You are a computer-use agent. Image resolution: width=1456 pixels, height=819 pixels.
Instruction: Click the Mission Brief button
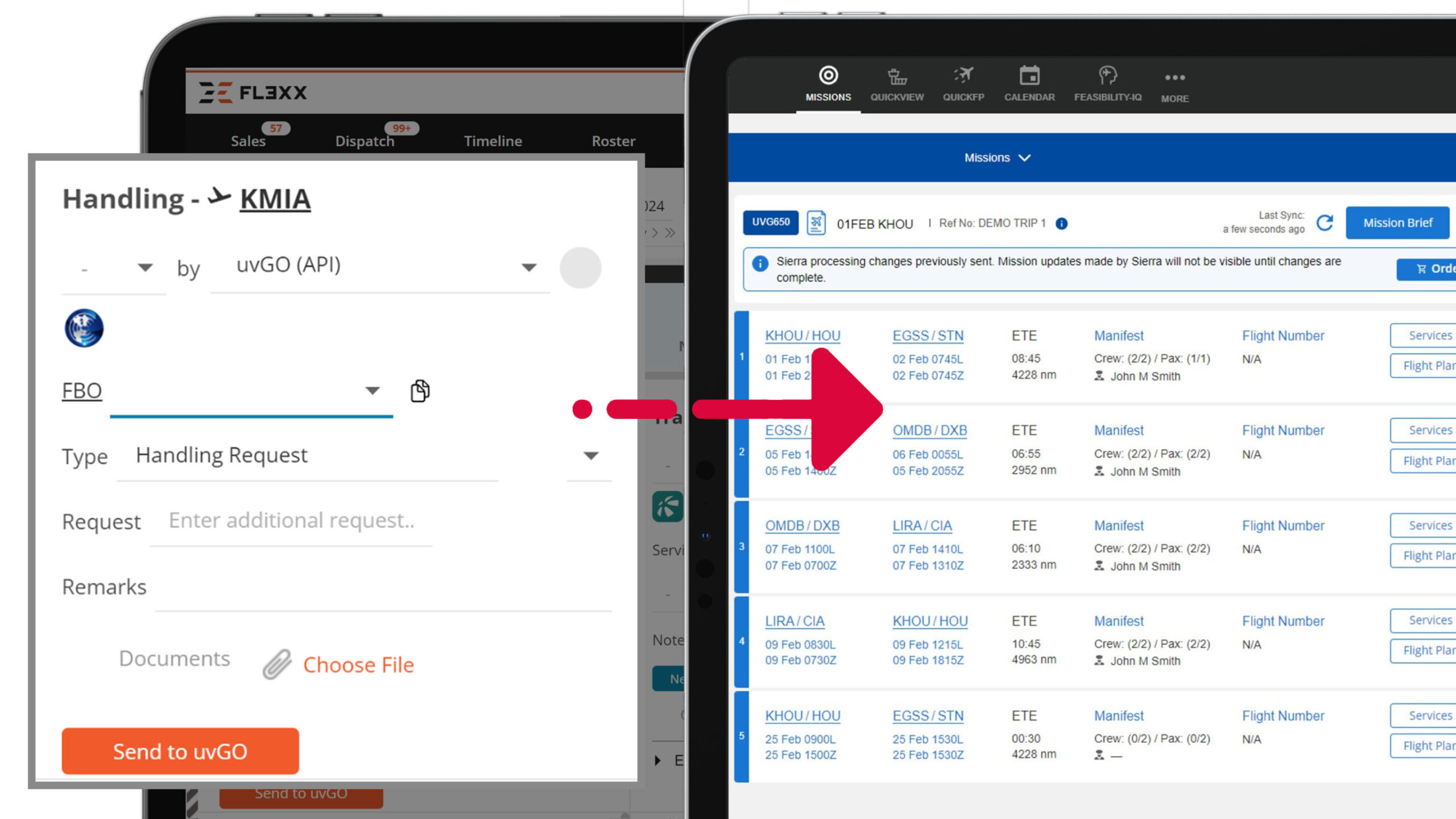[x=1397, y=223]
